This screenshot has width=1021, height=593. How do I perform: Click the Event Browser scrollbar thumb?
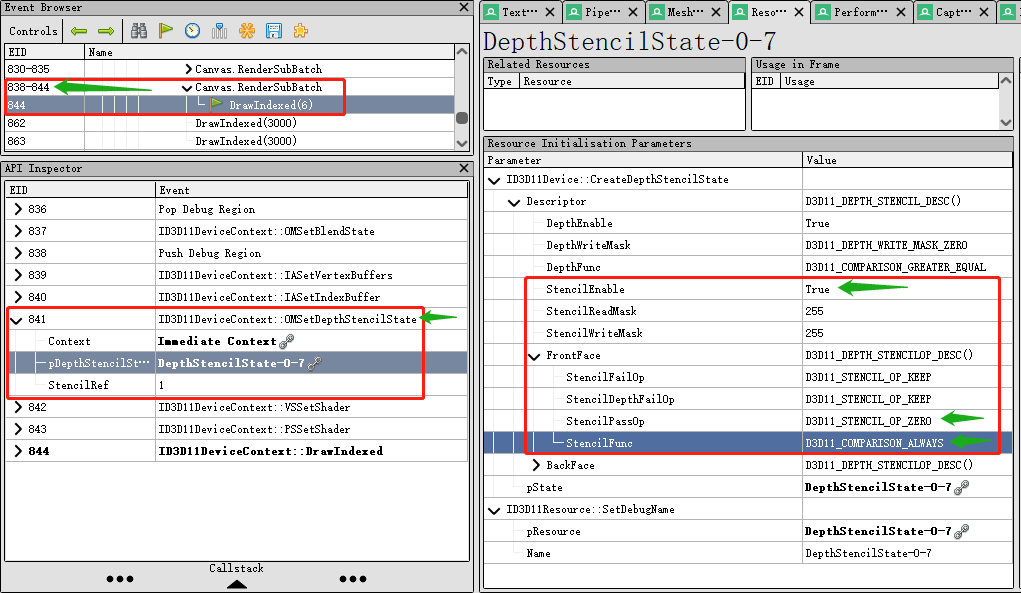462,118
